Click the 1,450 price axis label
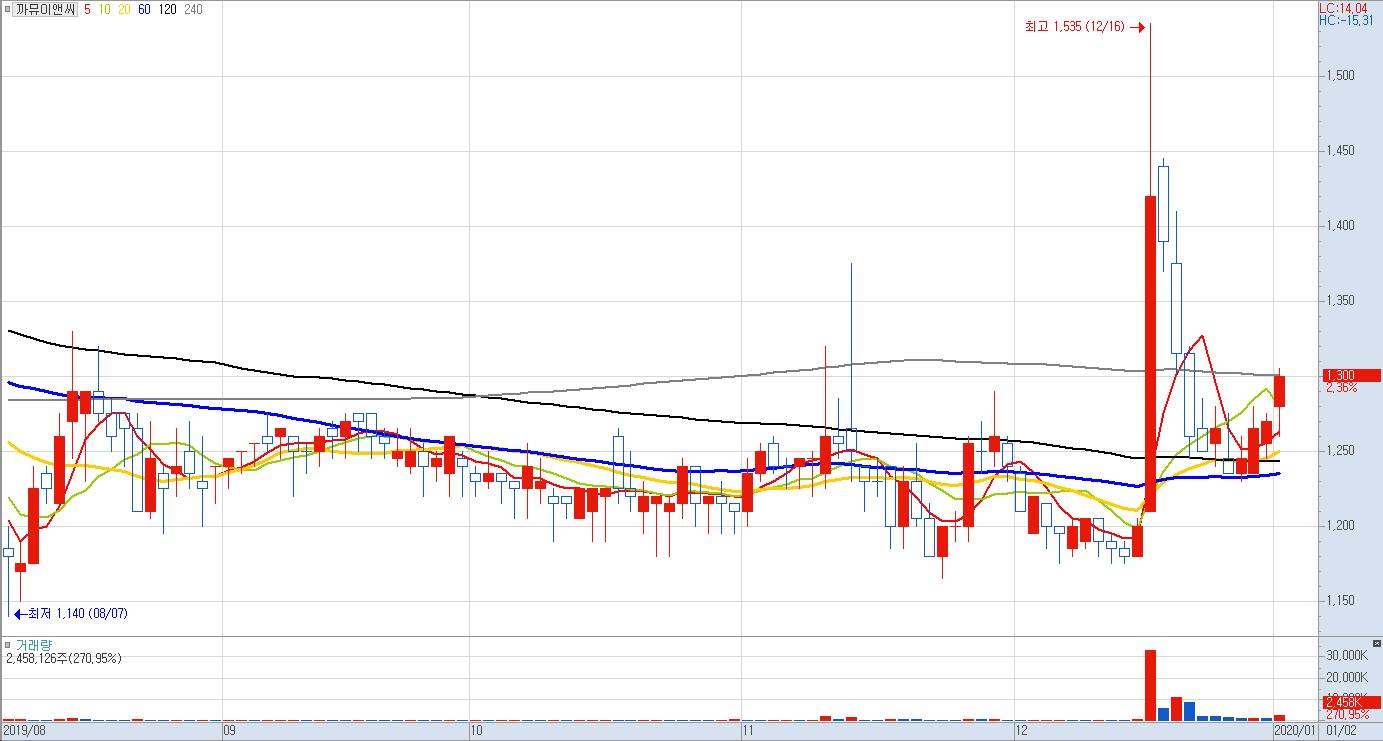The width and height of the screenshot is (1383, 741). click(1341, 151)
